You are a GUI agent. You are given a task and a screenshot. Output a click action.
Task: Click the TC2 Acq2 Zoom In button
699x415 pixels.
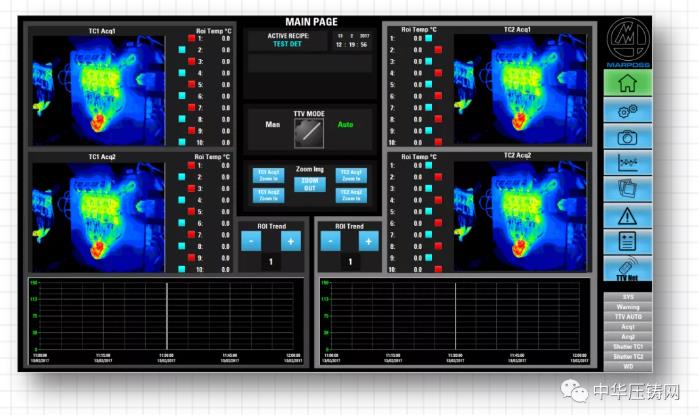351,193
